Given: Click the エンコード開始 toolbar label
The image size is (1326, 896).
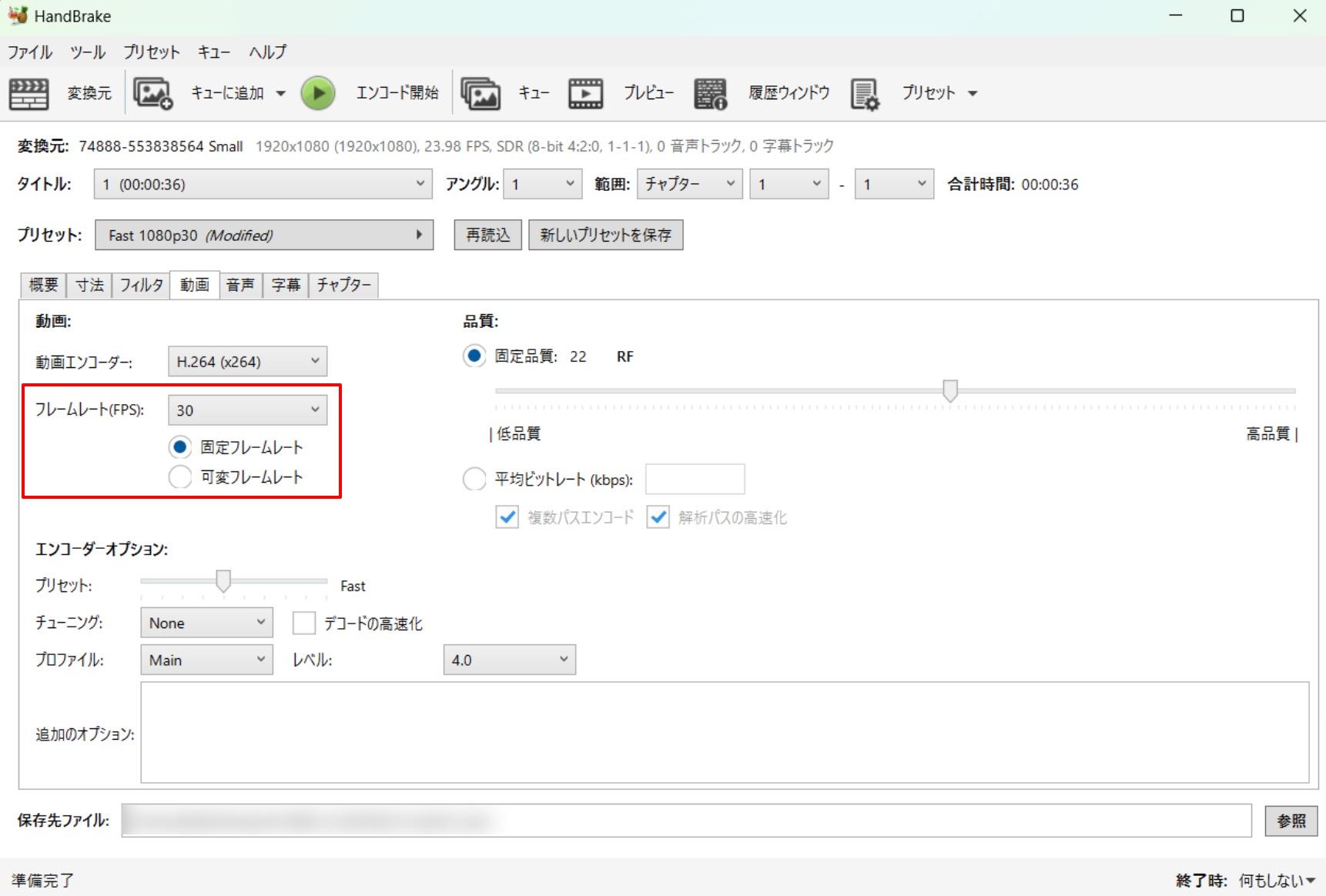Looking at the screenshot, I should pyautogui.click(x=397, y=93).
